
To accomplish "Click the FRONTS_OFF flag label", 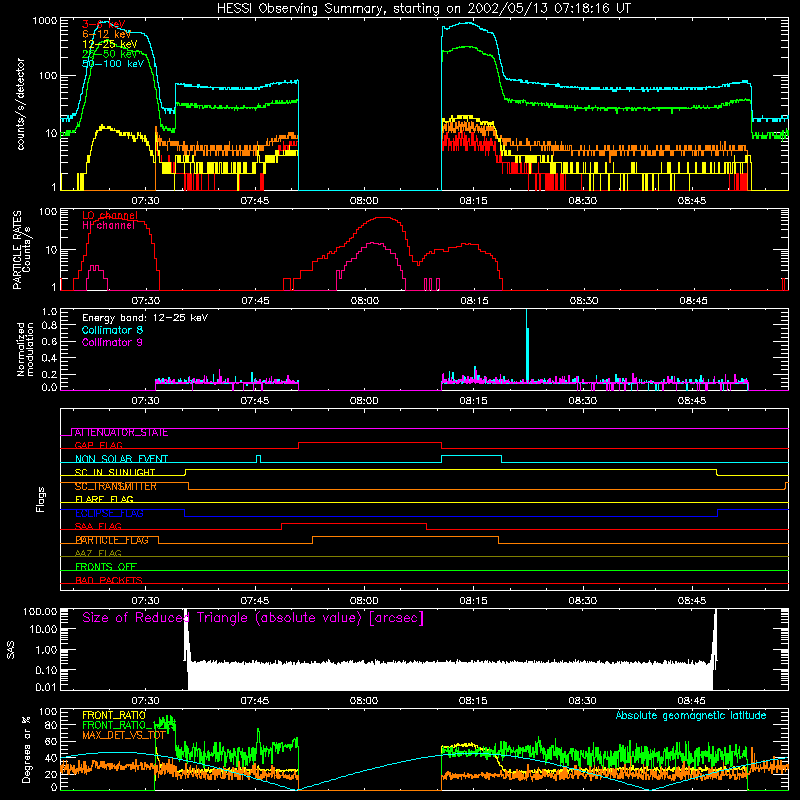I will [x=106, y=567].
